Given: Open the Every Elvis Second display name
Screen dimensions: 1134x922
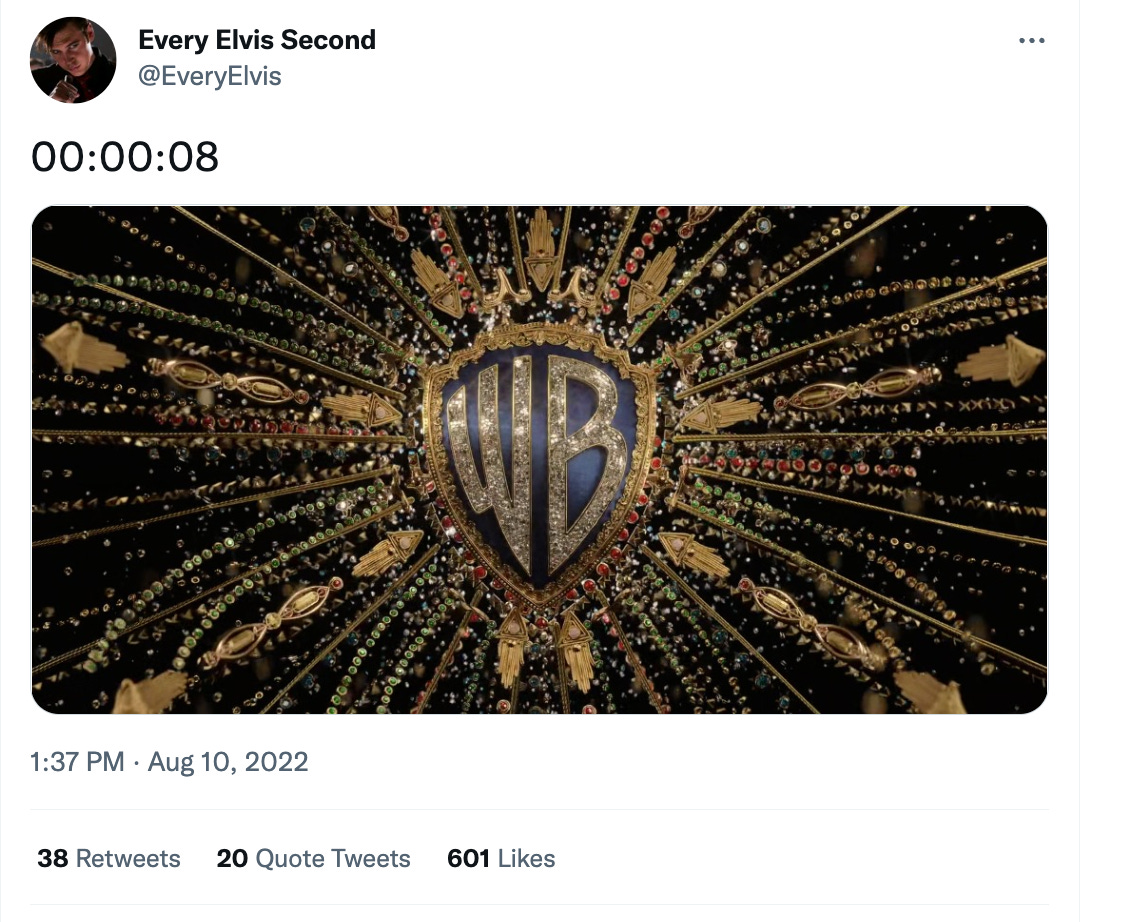Looking at the screenshot, I should (257, 40).
